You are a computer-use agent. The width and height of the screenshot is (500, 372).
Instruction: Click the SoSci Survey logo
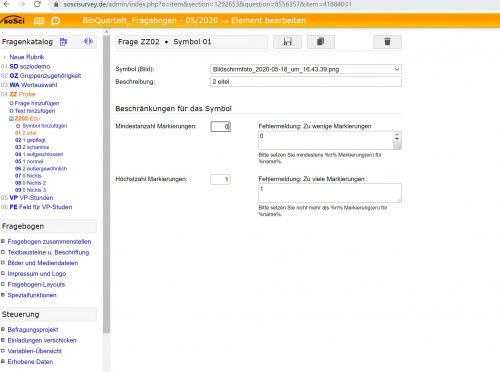click(13, 20)
